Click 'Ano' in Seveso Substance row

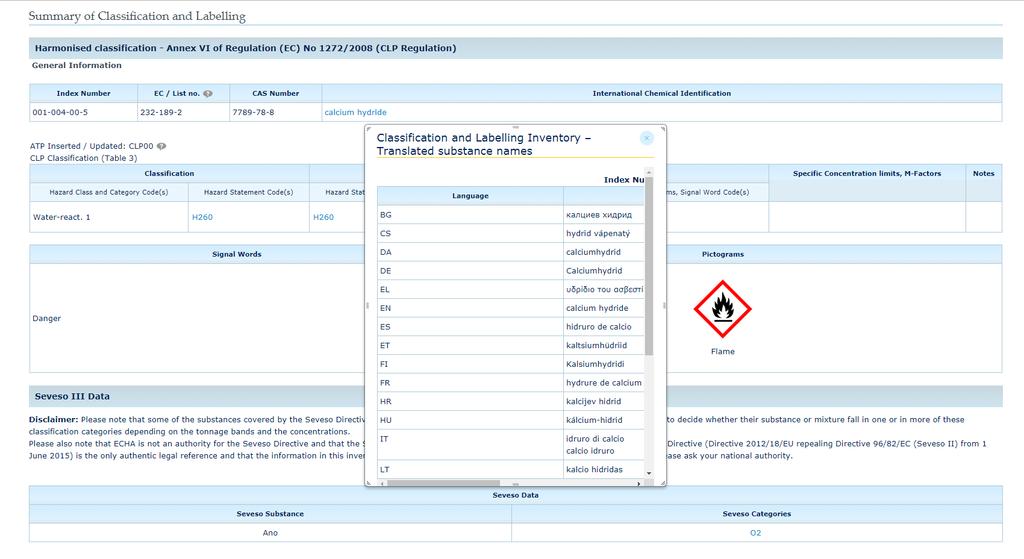pyautogui.click(x=270, y=533)
